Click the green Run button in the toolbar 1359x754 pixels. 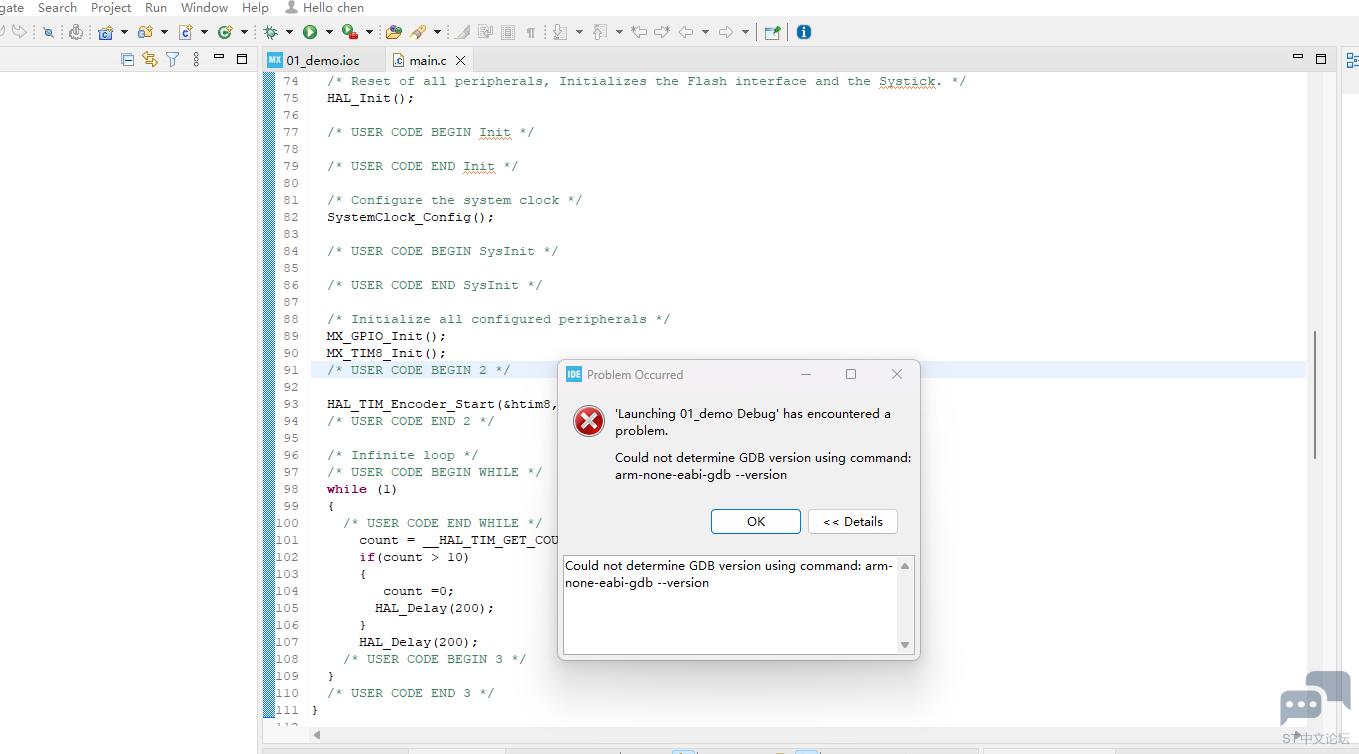point(310,32)
